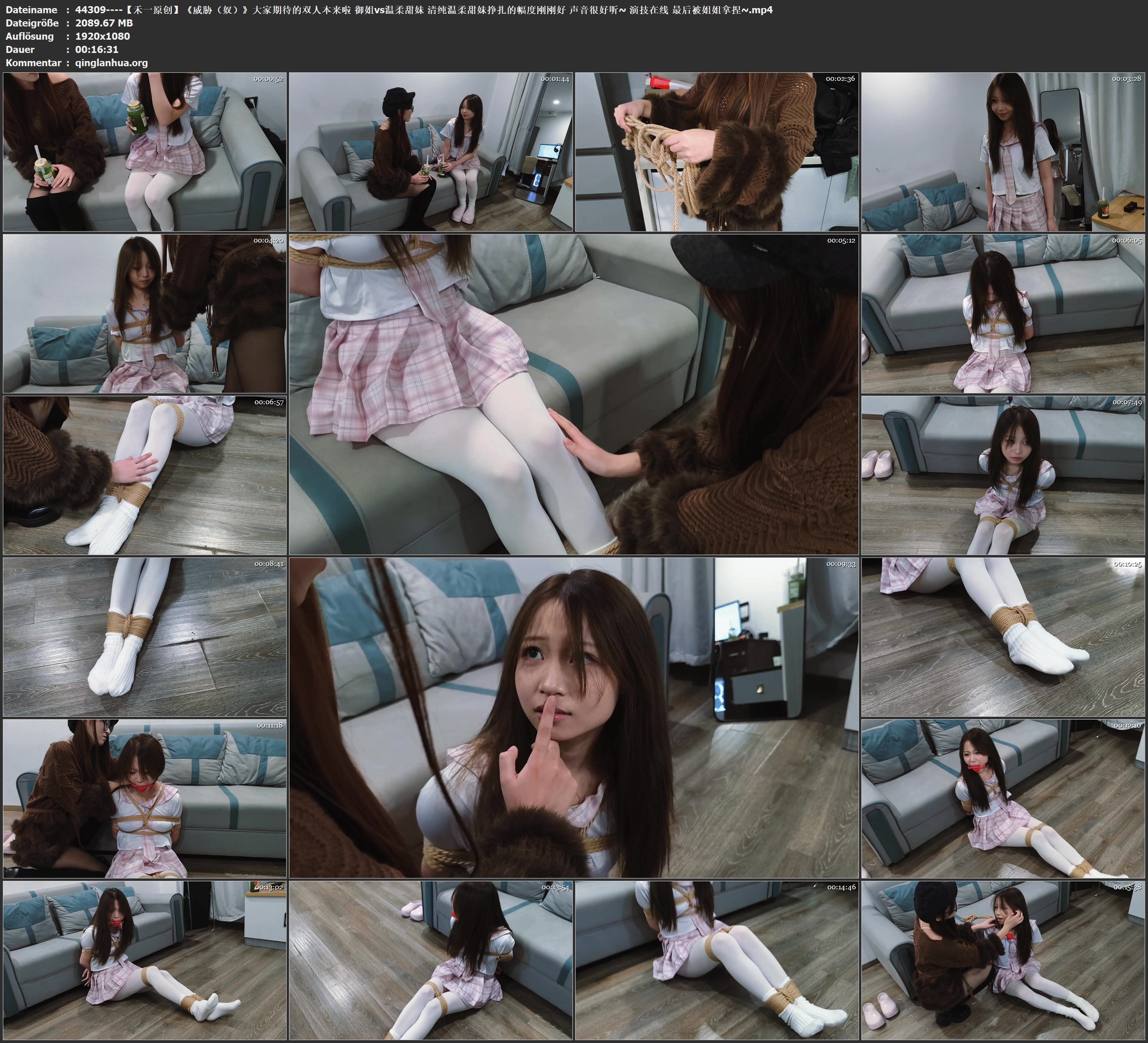This screenshot has width=1148, height=1043.
Task: Click the thumbnail timestamped 00:13:54
Action: 430,960
